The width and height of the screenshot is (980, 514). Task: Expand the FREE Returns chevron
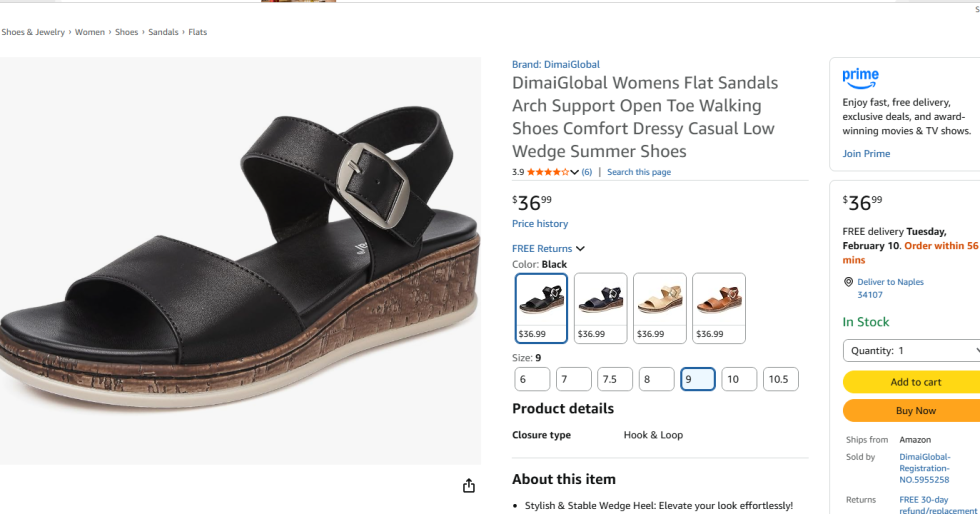click(x=580, y=249)
